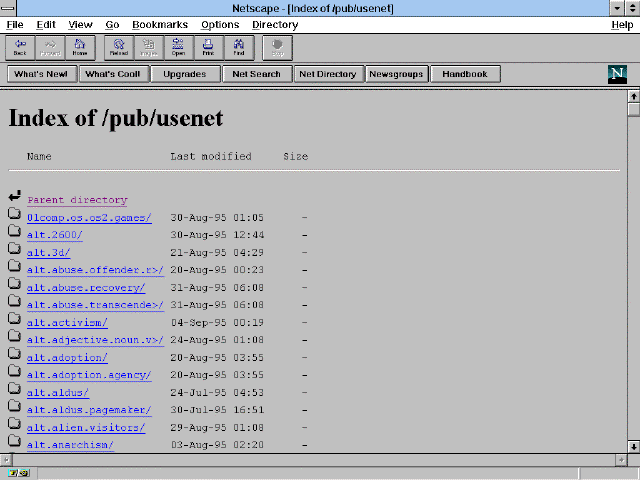Open the alt.anarchism/ link
The height and width of the screenshot is (480, 640).
point(70,445)
